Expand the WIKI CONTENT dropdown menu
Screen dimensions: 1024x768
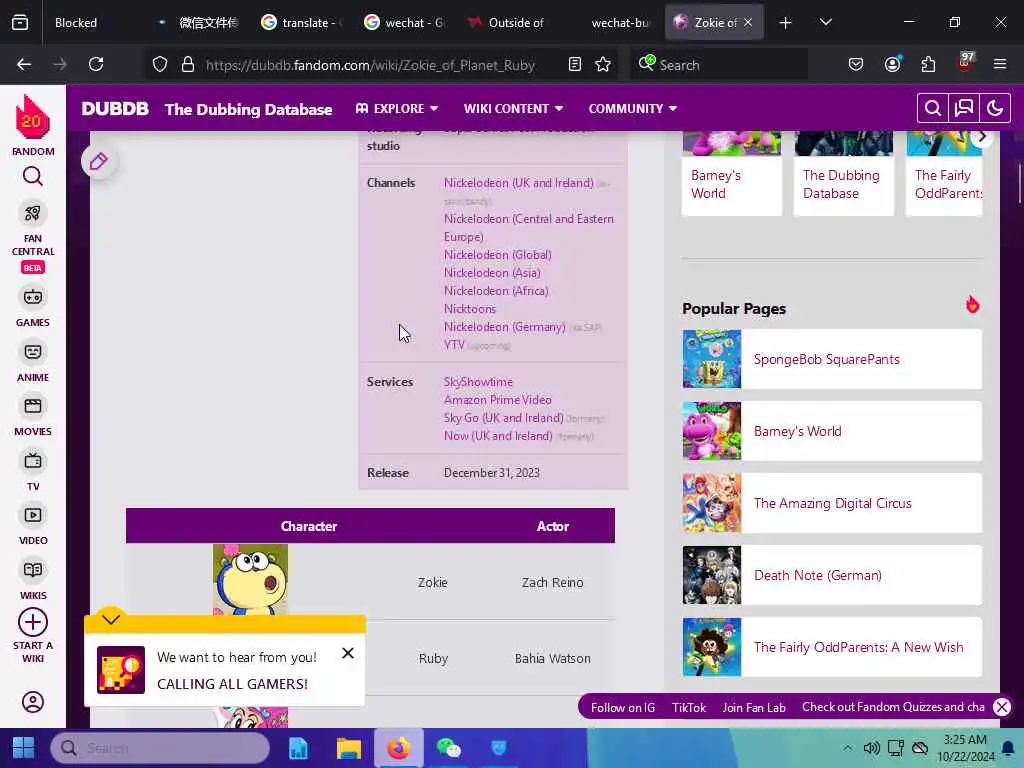[513, 108]
